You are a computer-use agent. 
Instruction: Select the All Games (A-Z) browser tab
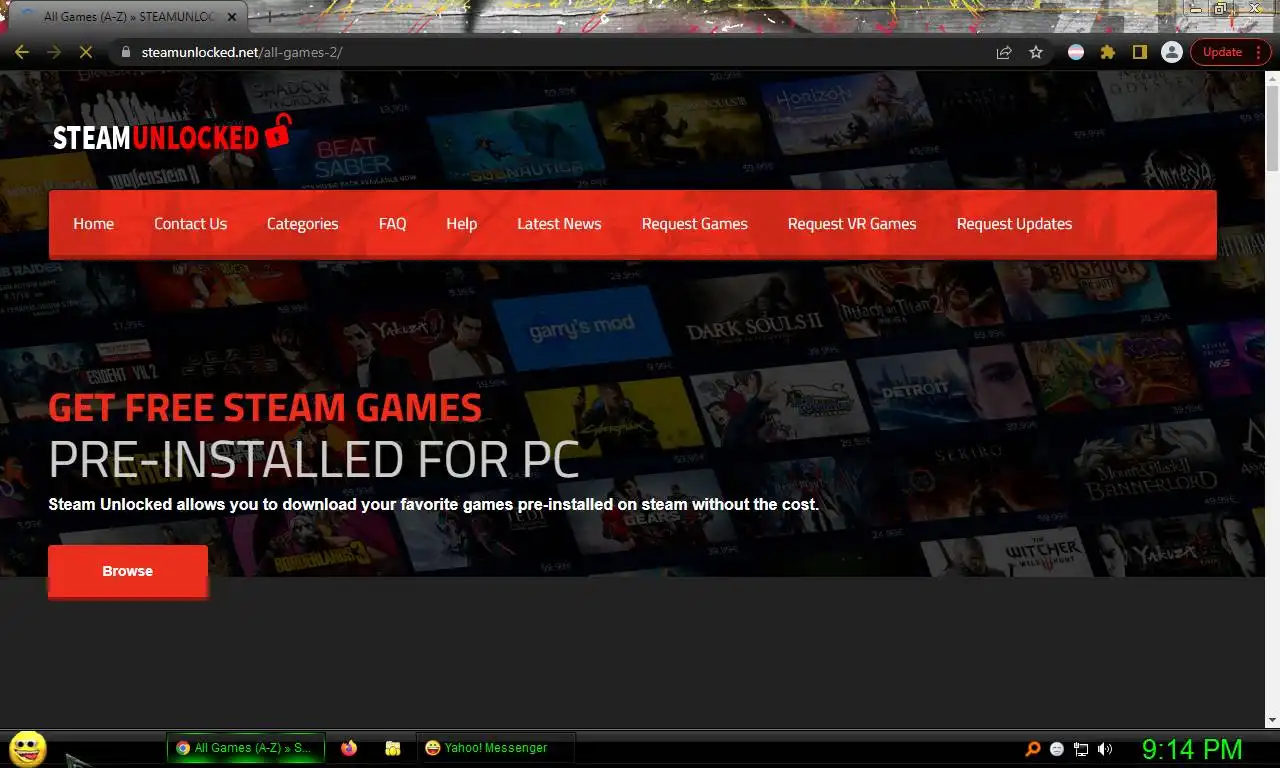[128, 17]
